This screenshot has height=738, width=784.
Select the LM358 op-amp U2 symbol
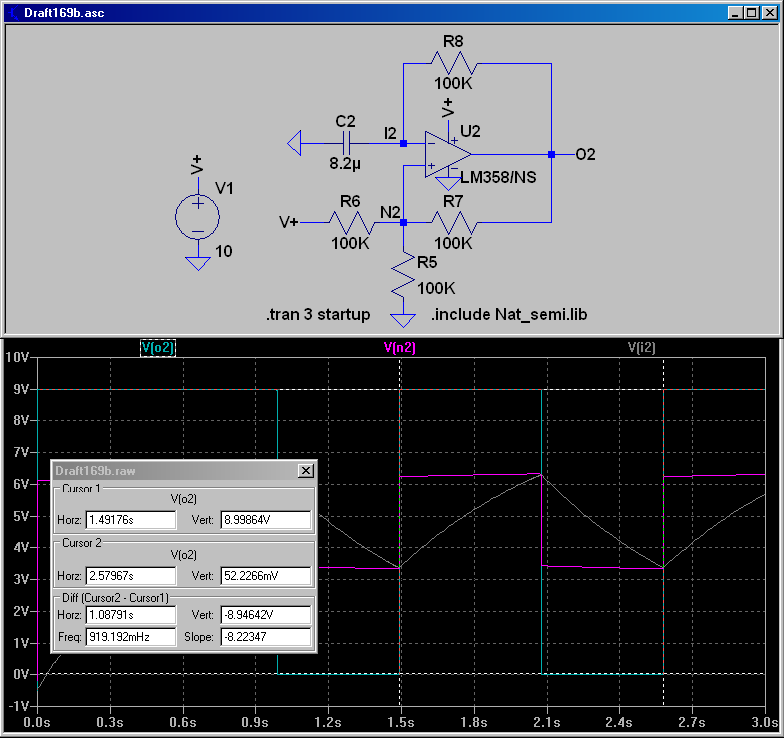(447, 154)
